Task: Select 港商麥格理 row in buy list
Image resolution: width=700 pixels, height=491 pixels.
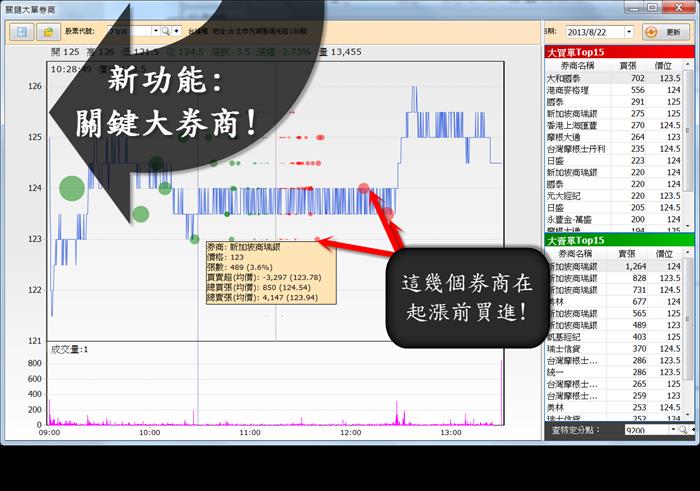Action: (x=614, y=90)
